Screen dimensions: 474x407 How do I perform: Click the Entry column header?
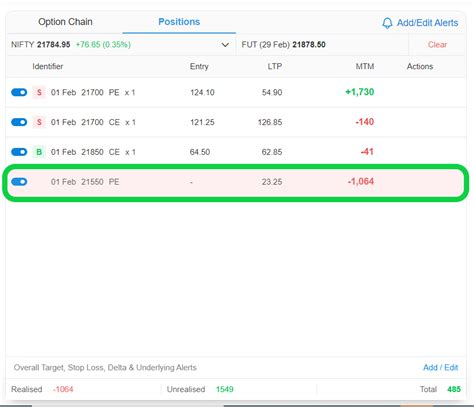pos(199,66)
